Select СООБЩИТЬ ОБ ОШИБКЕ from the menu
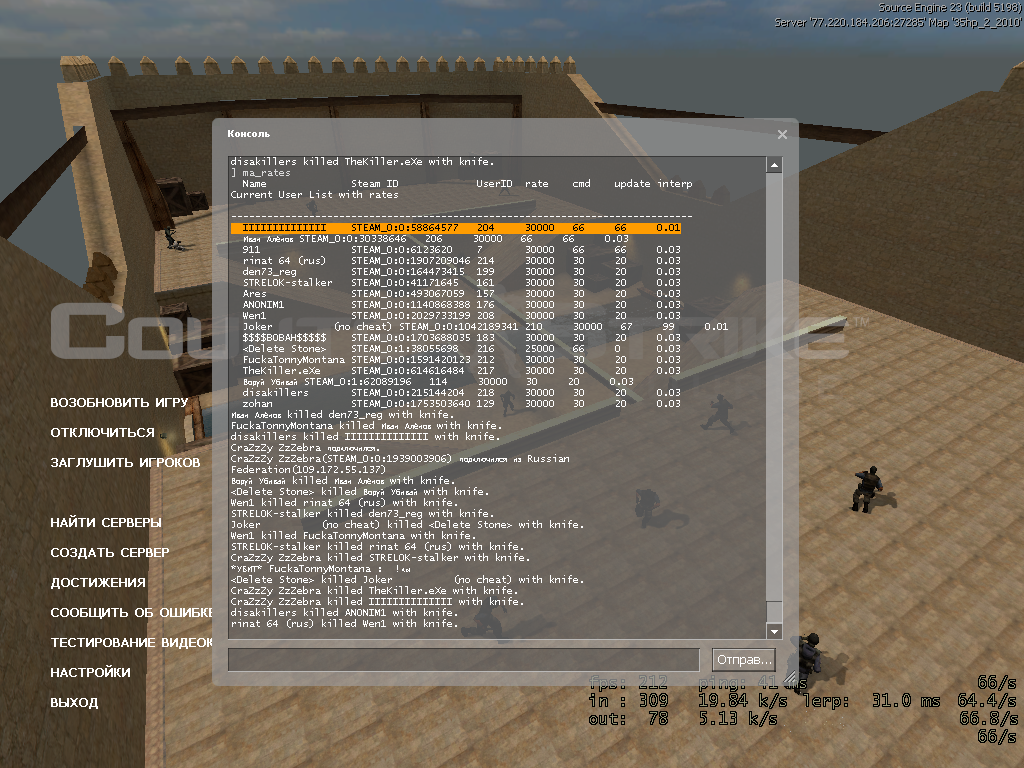This screenshot has width=1024, height=768. [x=132, y=613]
